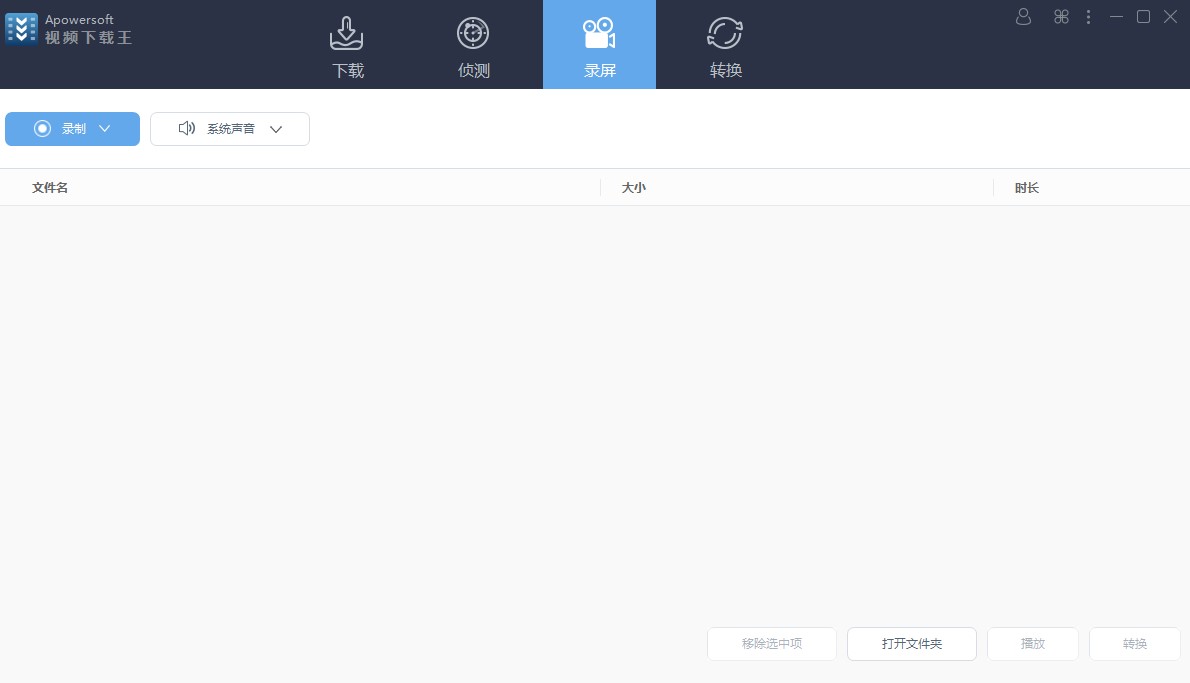Switch to the 下载 download tab
Screen dimensions: 1190x683
tap(347, 45)
